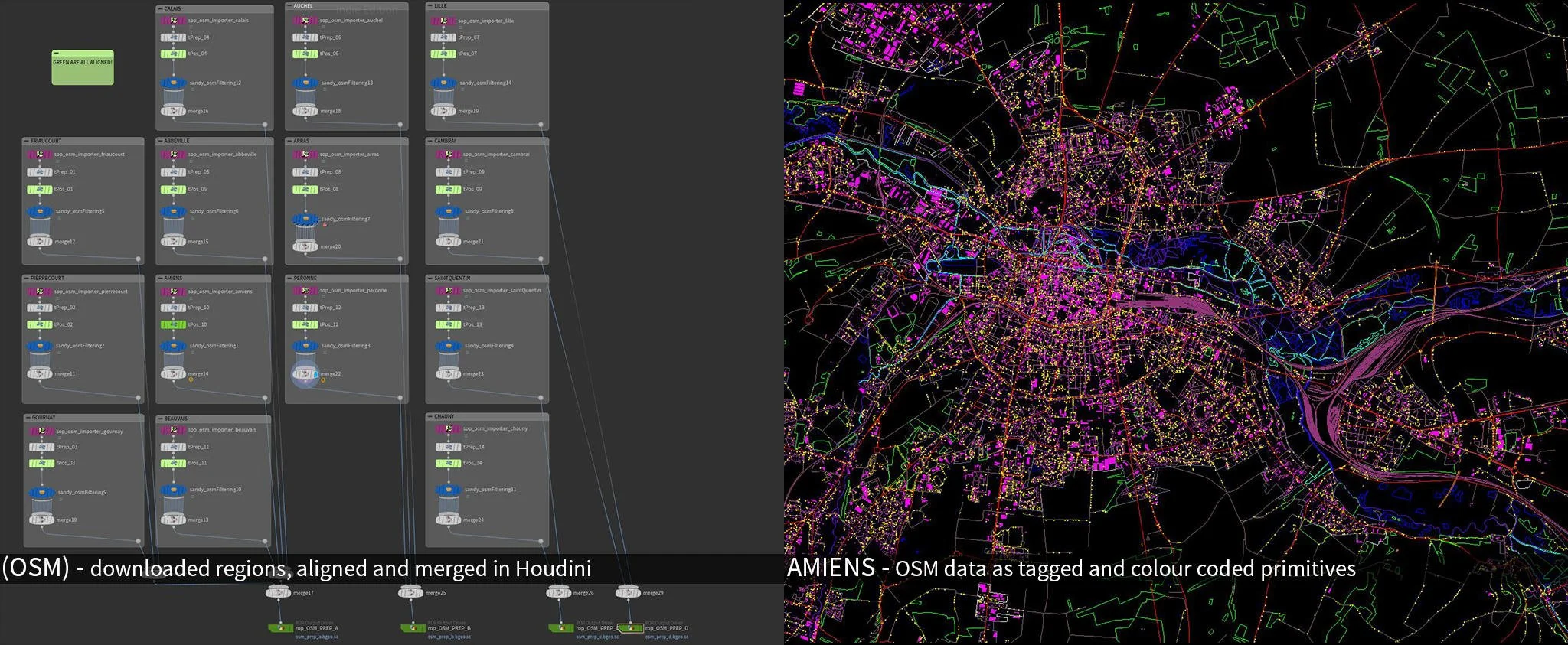Click the GOURNAY network box title
The image size is (1568, 645).
[x=44, y=418]
